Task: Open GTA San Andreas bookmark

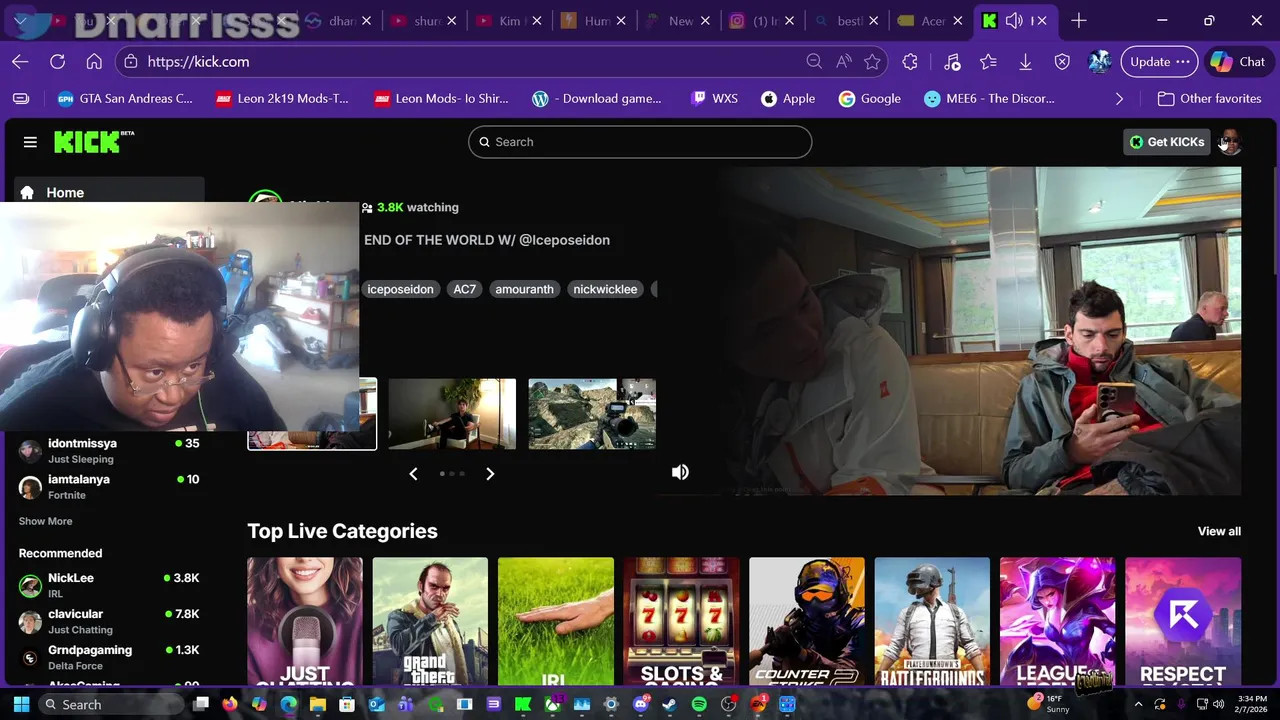Action: (125, 98)
